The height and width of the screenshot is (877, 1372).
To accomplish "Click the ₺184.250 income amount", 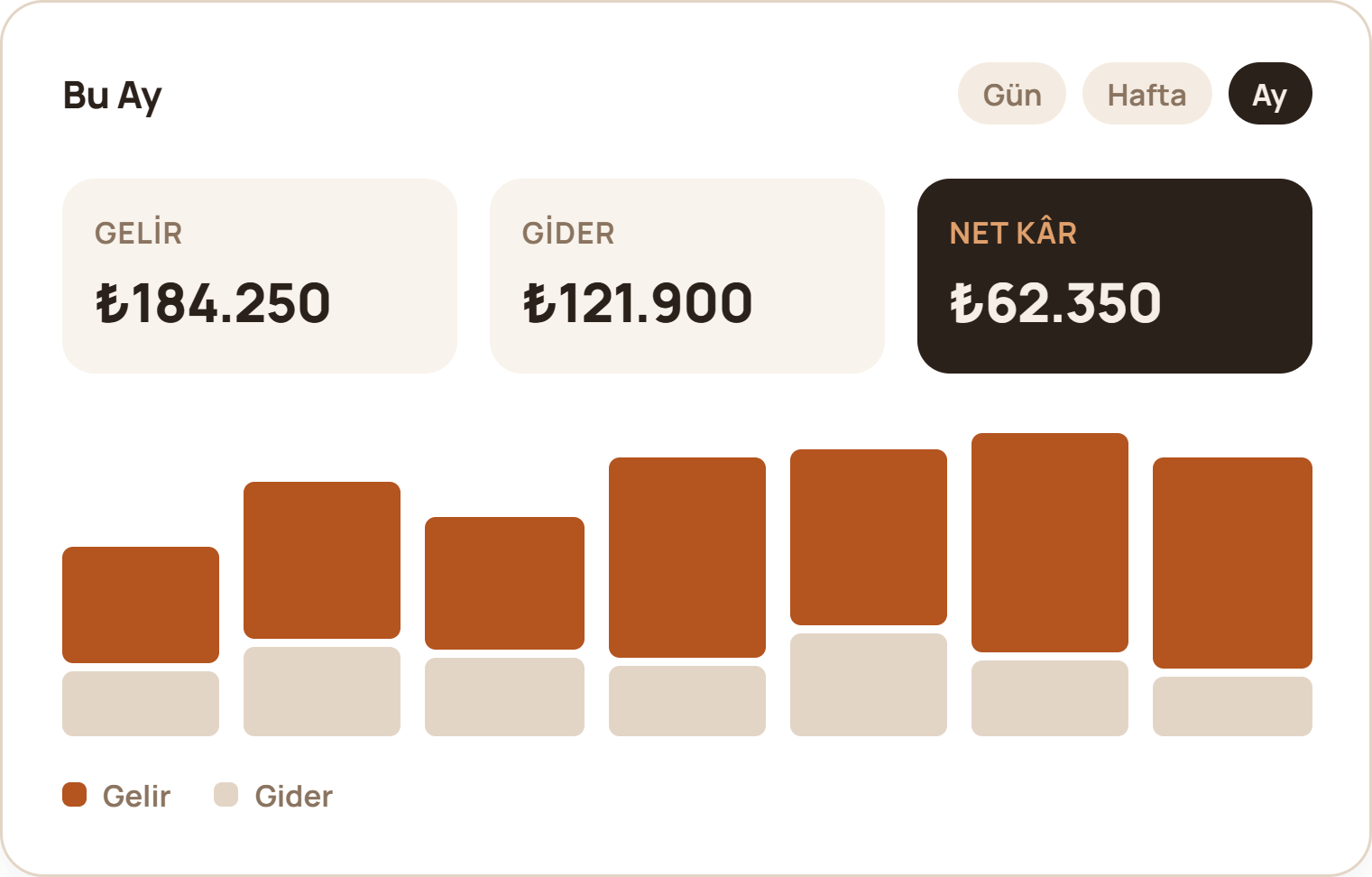I will [213, 303].
